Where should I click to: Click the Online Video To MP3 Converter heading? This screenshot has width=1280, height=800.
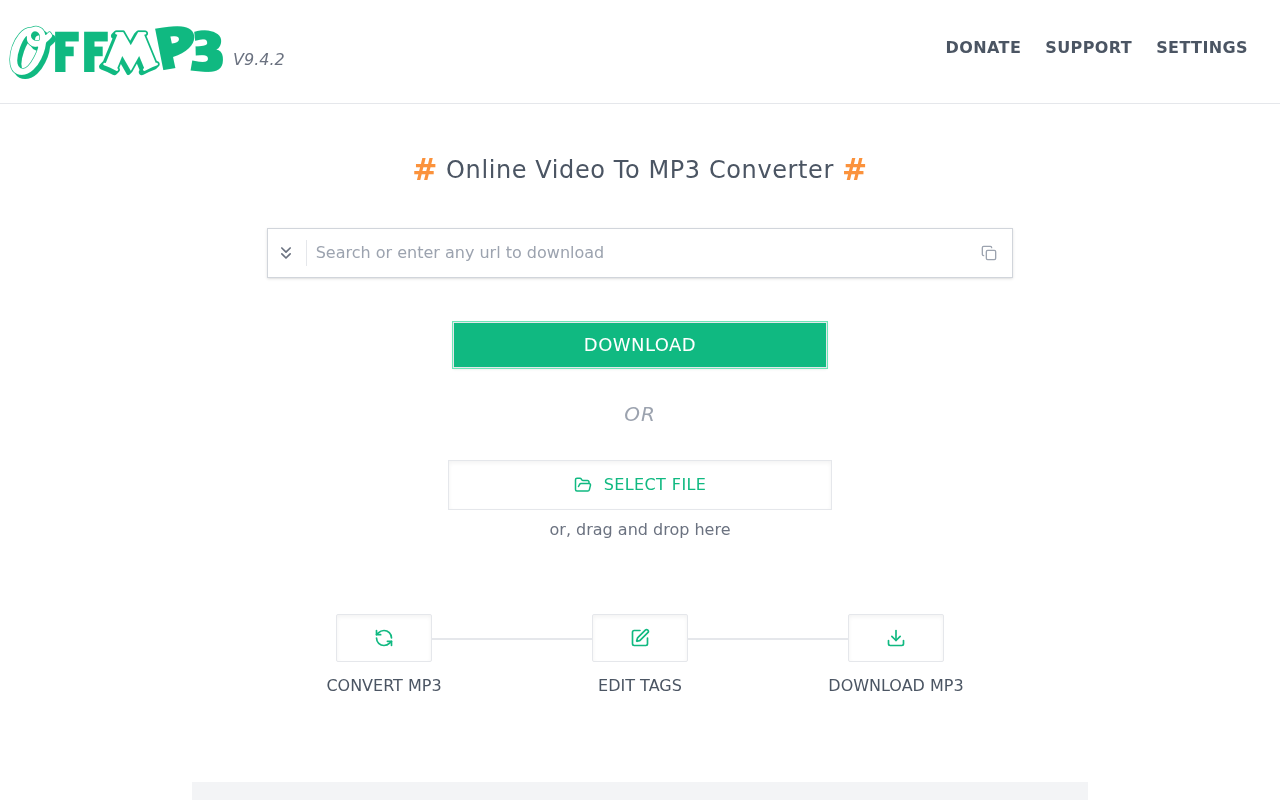(640, 170)
